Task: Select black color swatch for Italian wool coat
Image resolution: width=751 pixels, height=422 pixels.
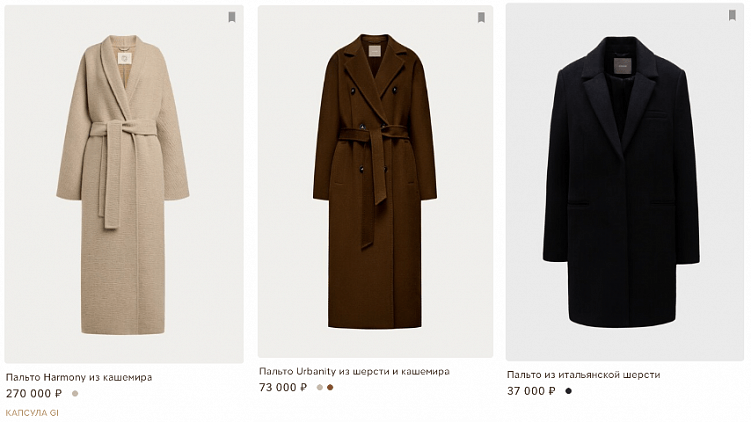Action: [x=569, y=391]
